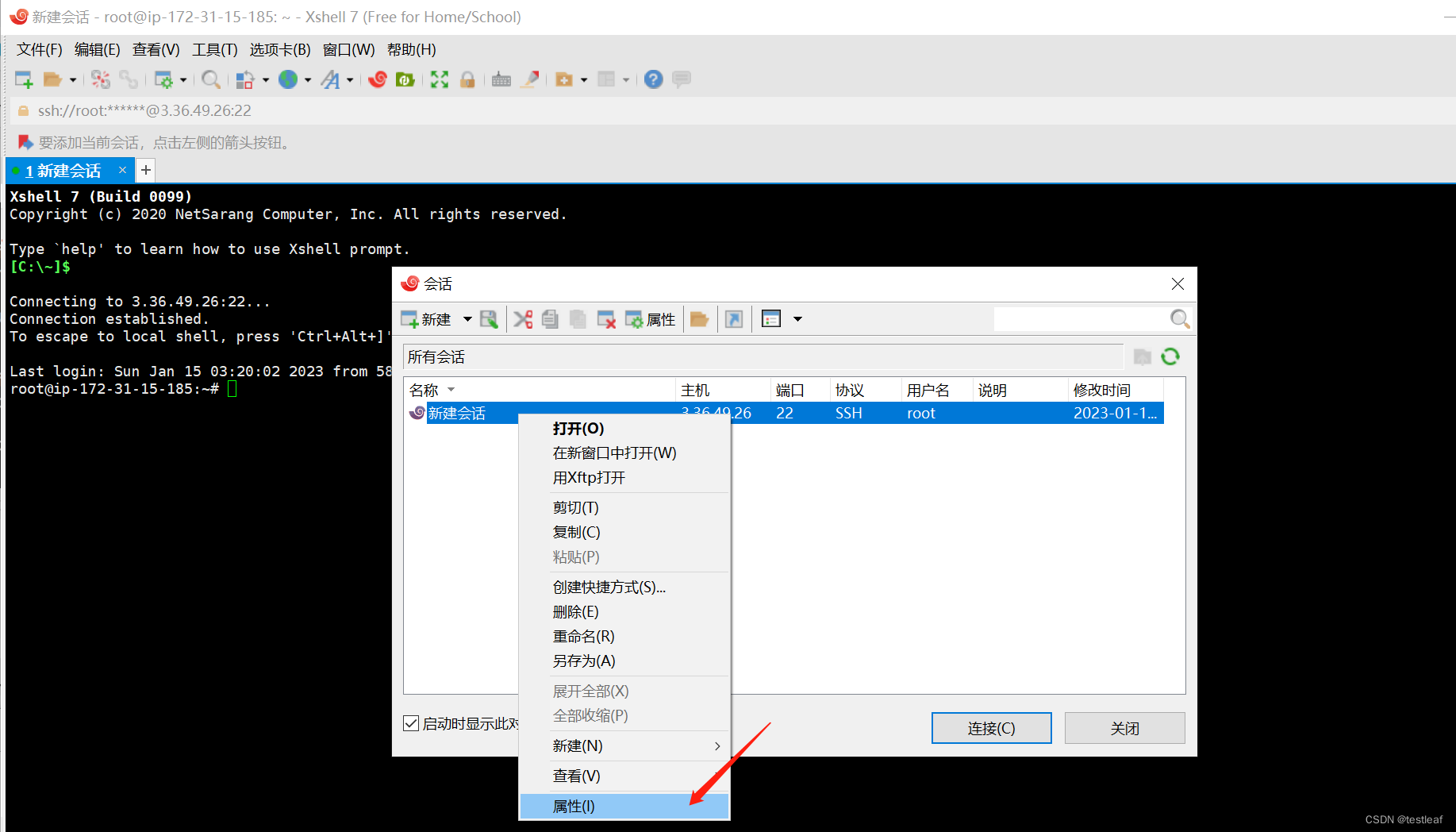Click the color scheme icon in toolbar
Viewport: 1456px width, 832px height.
(245, 79)
